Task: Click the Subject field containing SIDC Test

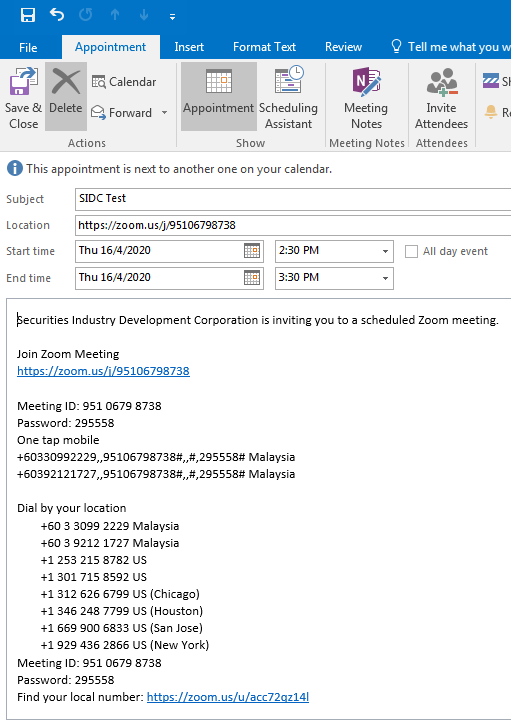Action: [293, 199]
